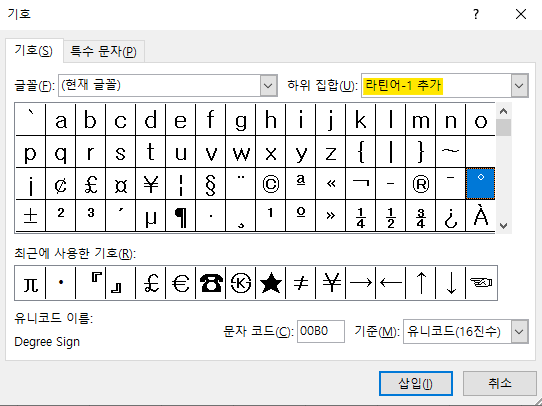This screenshot has height=406, width=542.
Task: Select the black star in recent symbols
Action: (x=270, y=283)
